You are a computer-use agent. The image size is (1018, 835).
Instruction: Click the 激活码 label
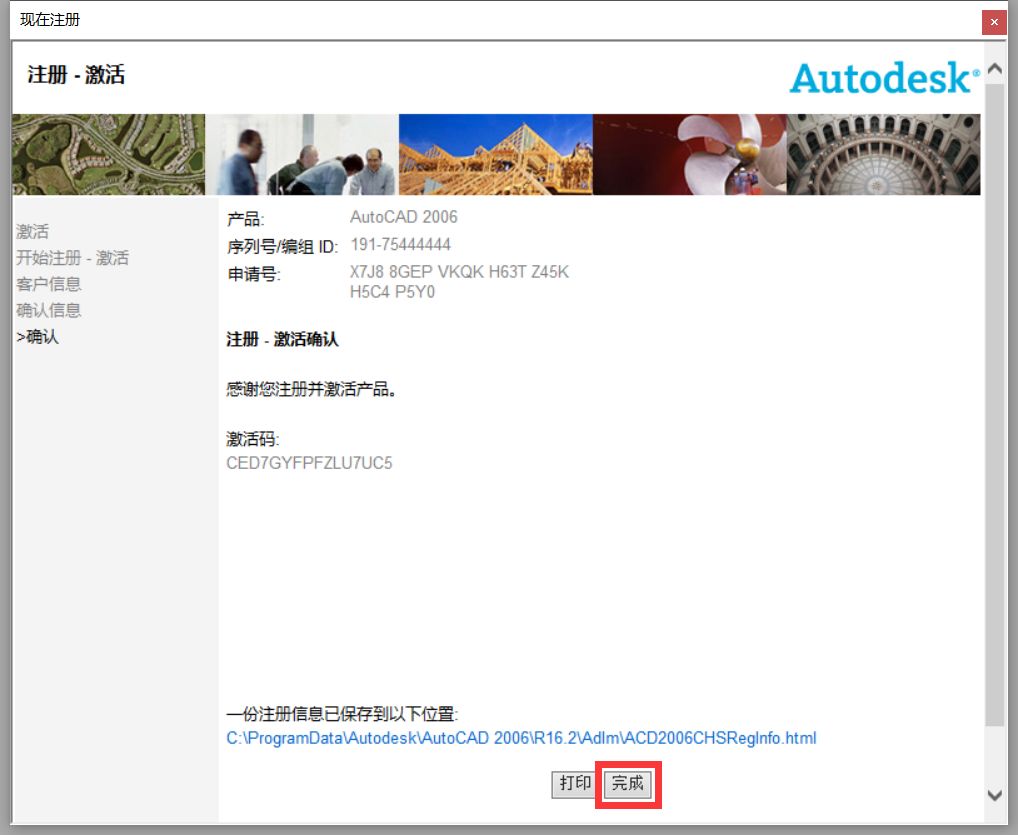(253, 440)
